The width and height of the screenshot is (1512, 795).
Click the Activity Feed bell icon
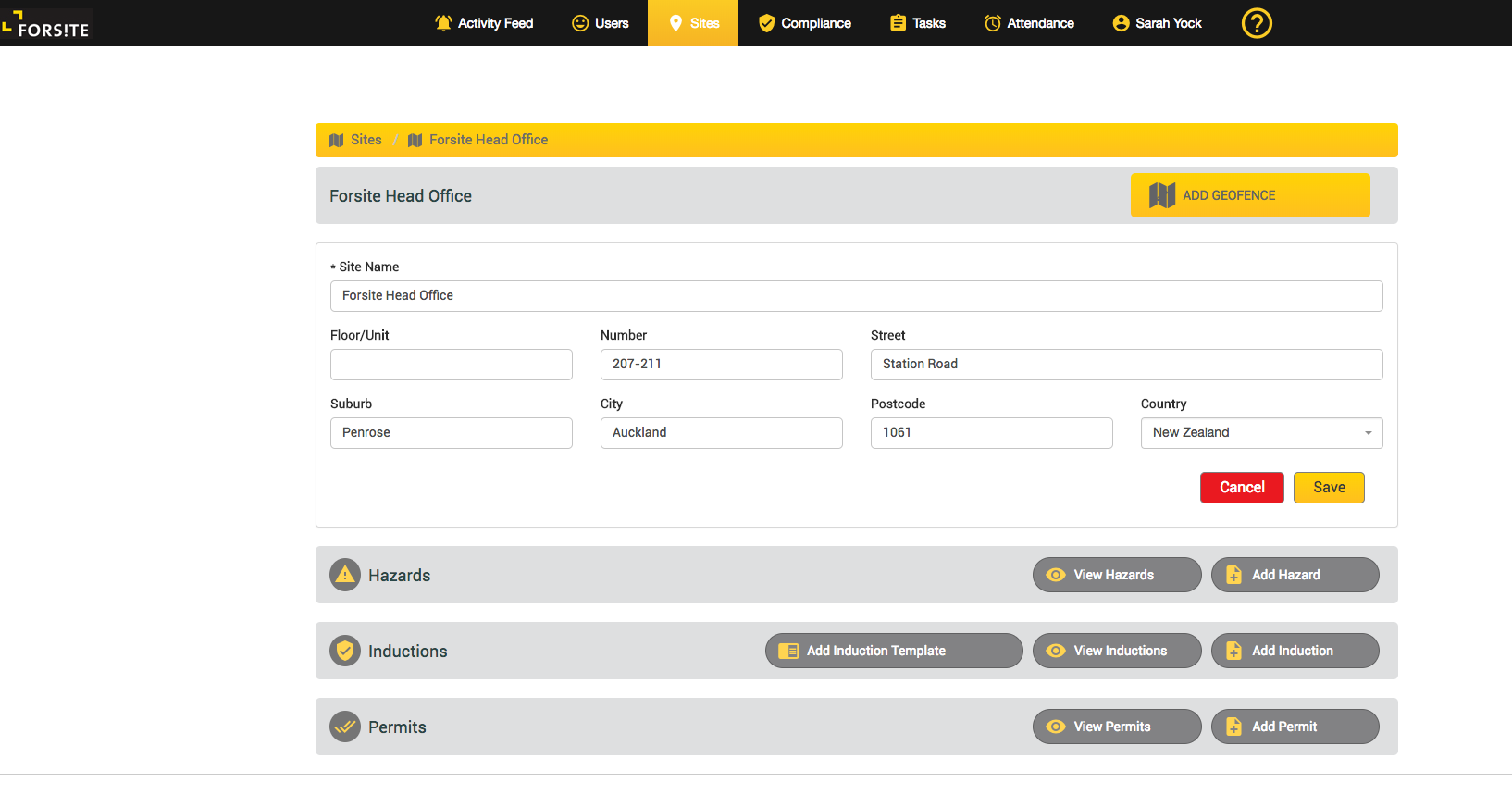(x=443, y=23)
